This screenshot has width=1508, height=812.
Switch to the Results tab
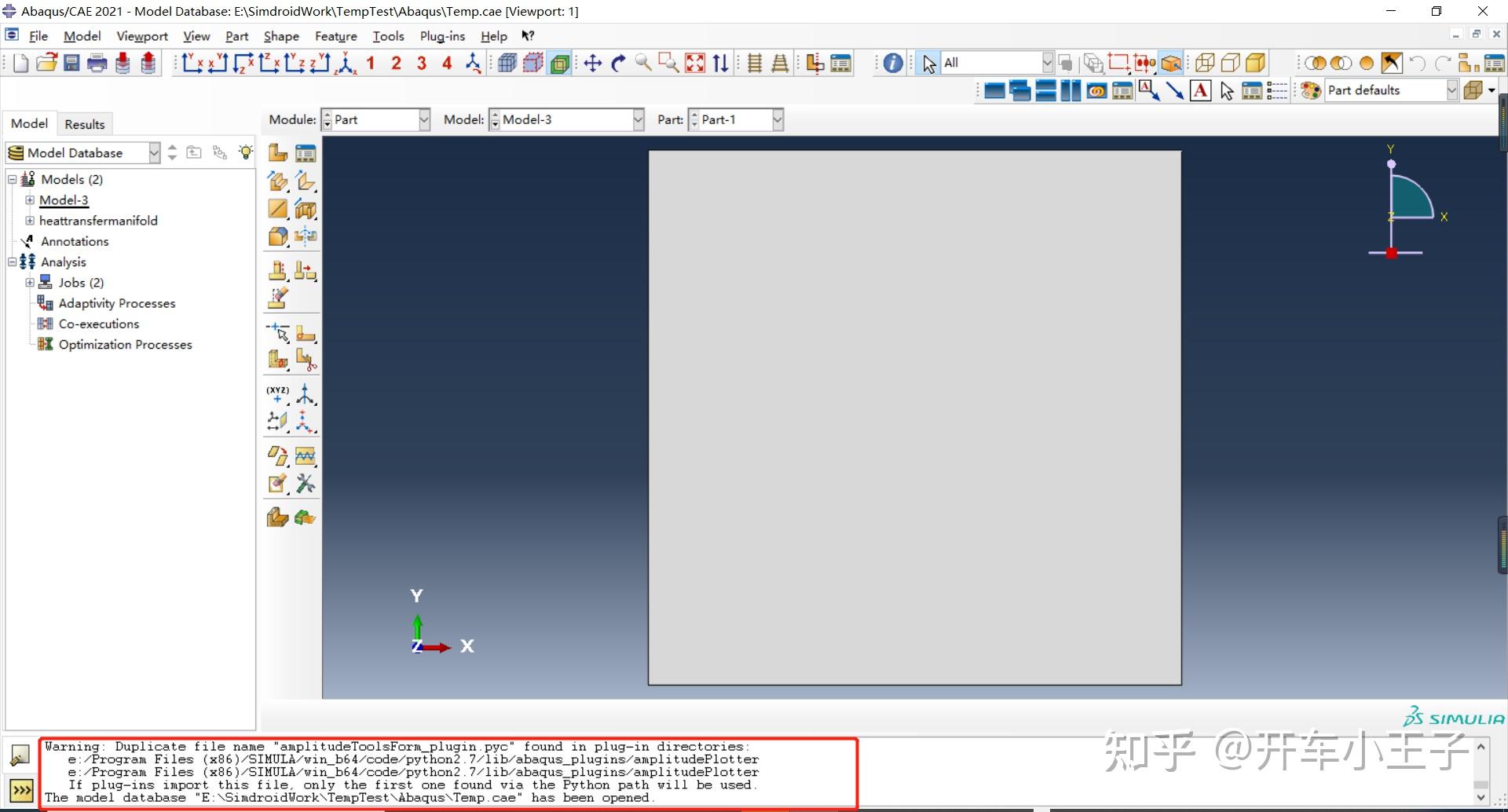pos(84,124)
